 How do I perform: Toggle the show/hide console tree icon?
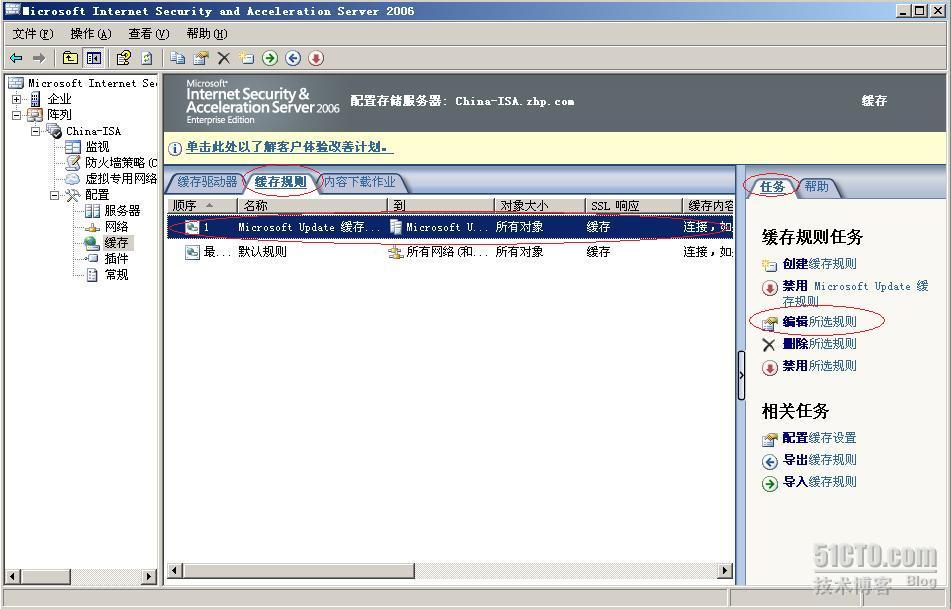point(94,58)
